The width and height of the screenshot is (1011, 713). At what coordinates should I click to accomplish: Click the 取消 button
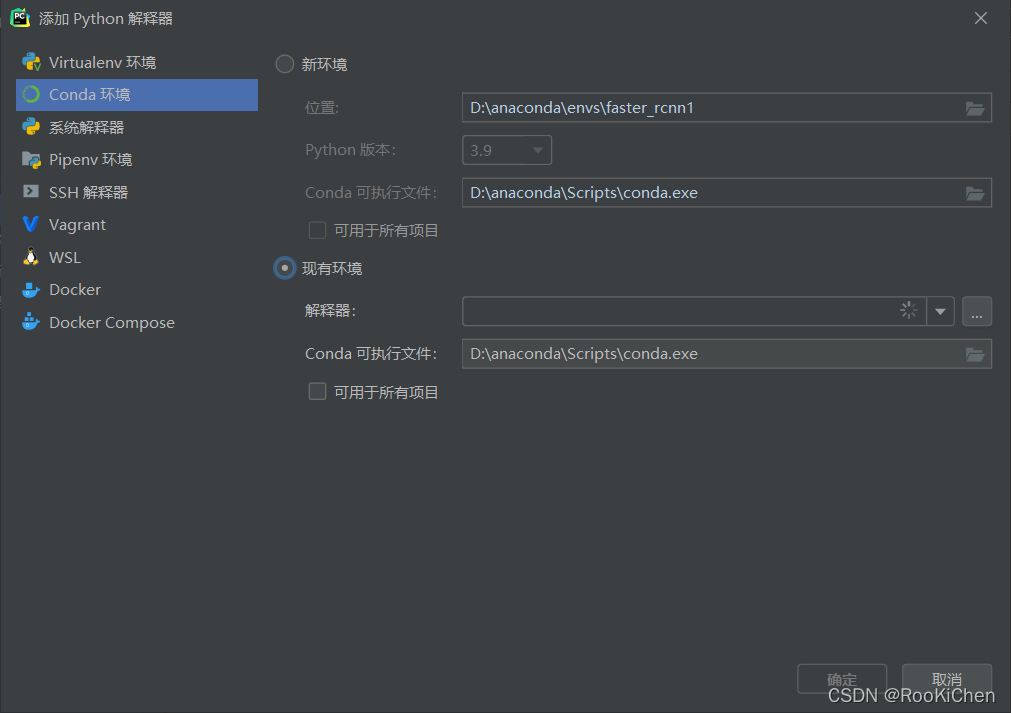tap(947, 679)
